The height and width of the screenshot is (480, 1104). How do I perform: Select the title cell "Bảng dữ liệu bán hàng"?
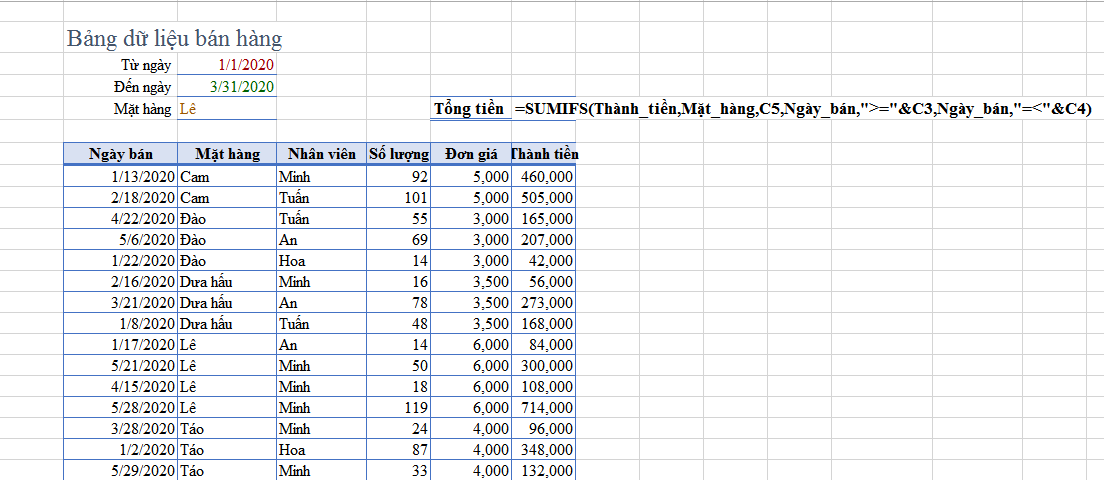175,39
